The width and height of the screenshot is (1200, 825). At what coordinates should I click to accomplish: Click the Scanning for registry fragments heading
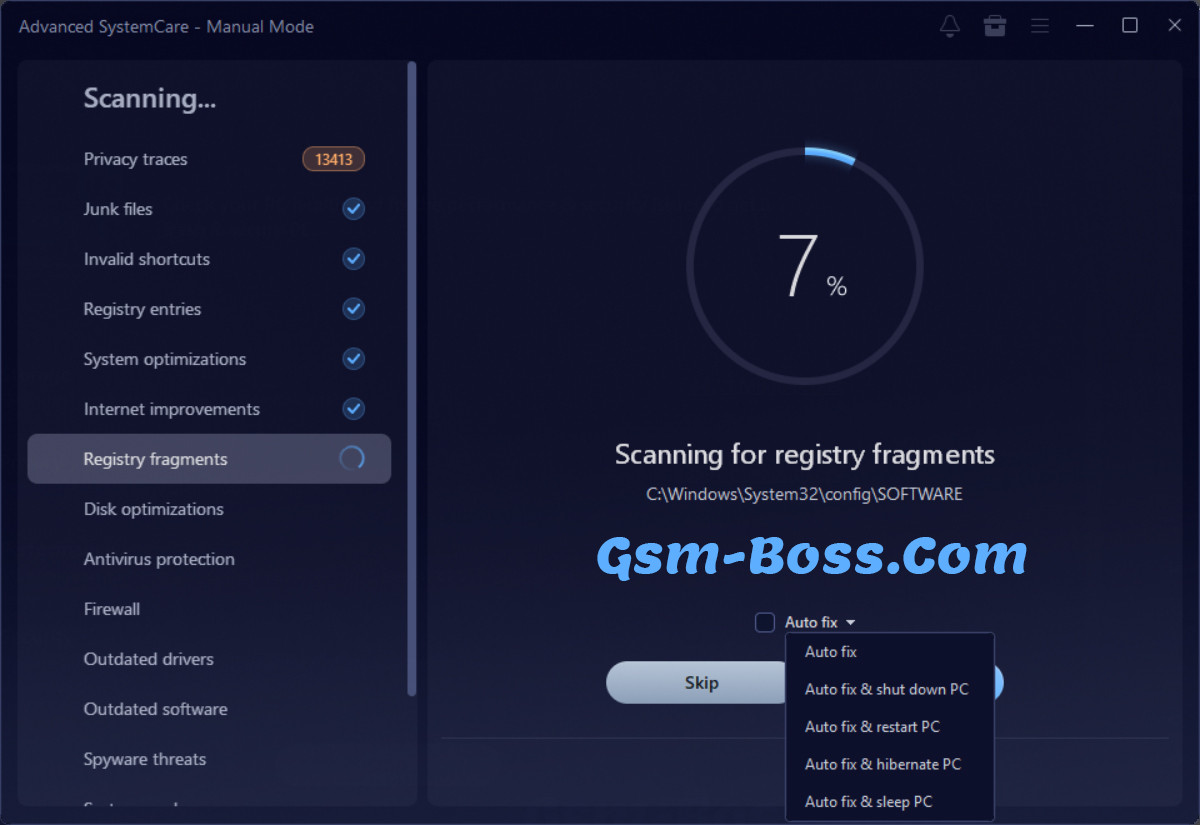(x=805, y=455)
